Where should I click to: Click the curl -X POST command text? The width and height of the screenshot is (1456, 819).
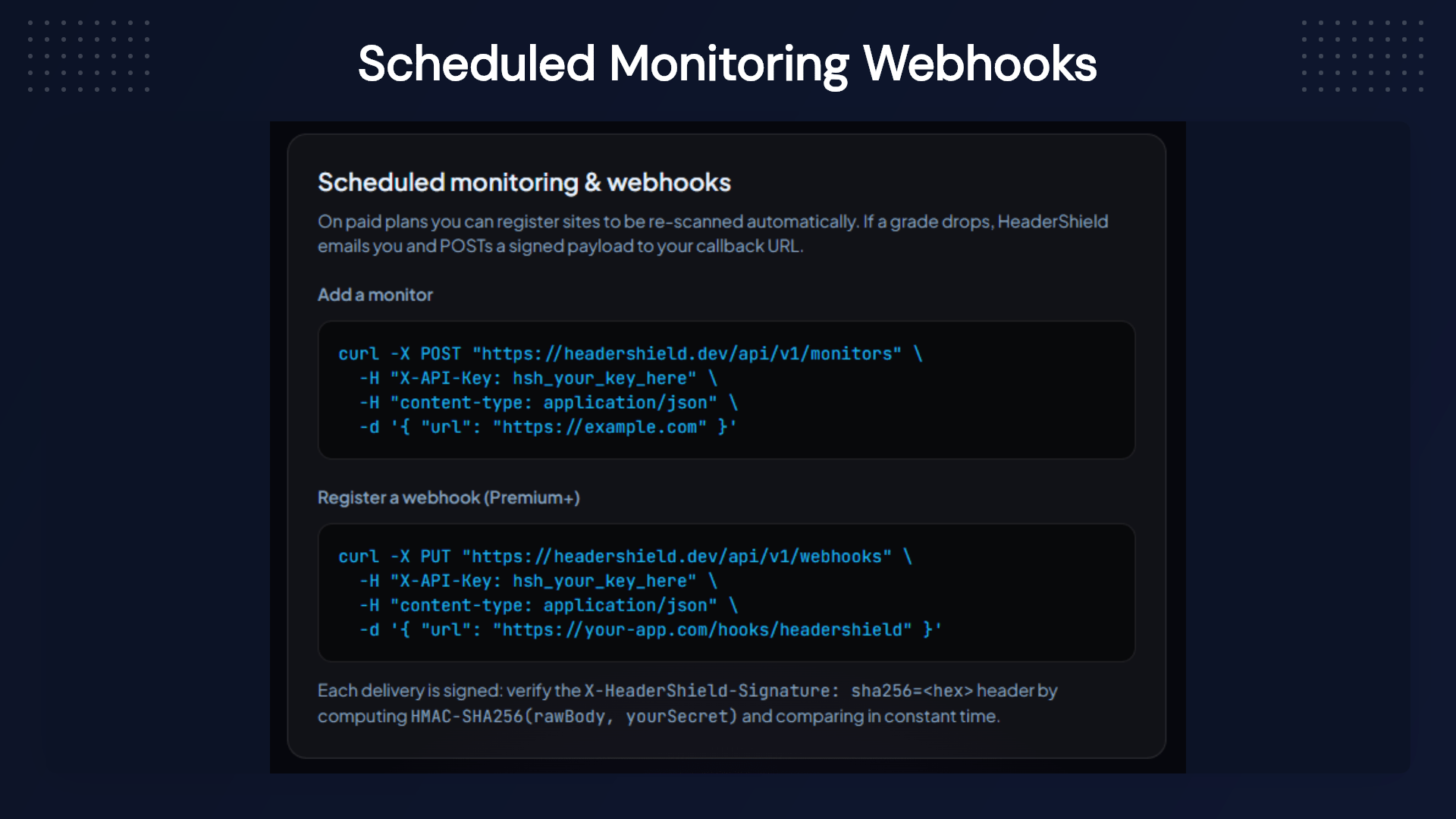coord(400,354)
